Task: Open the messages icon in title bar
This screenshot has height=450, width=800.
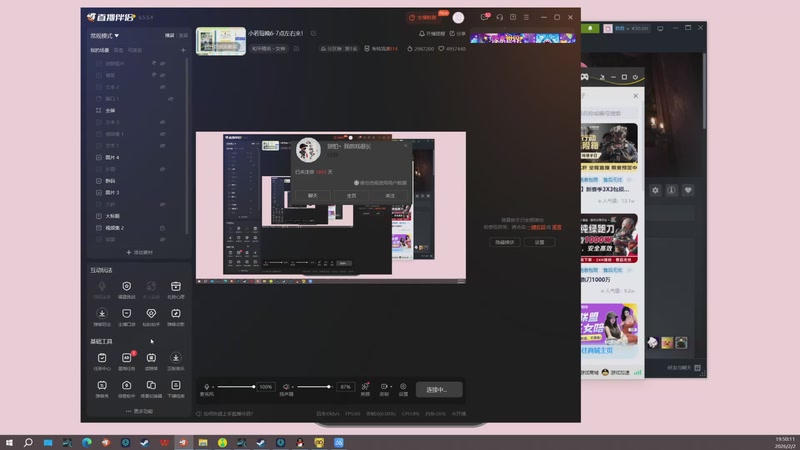Action: click(x=484, y=17)
